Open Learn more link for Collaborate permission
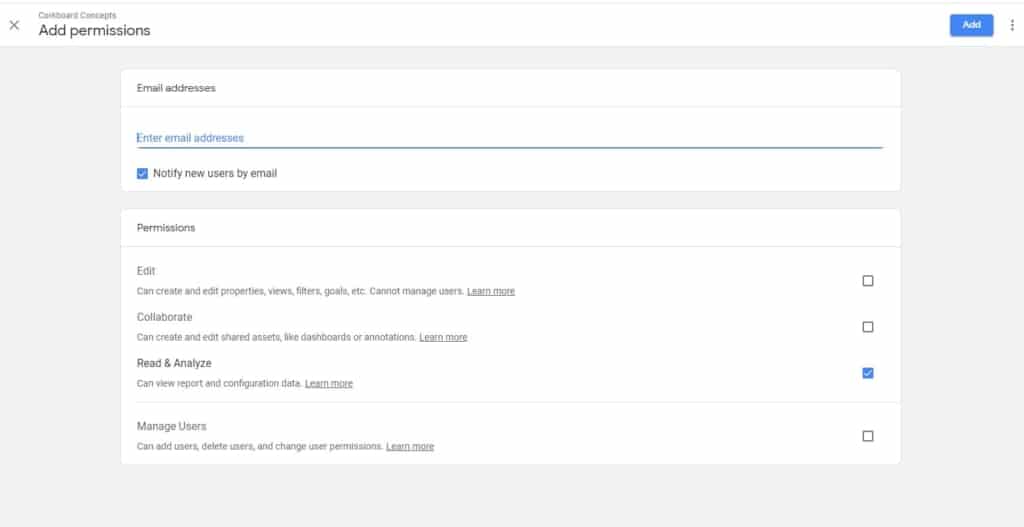Screen dimensions: 1024x527 (x=443, y=337)
